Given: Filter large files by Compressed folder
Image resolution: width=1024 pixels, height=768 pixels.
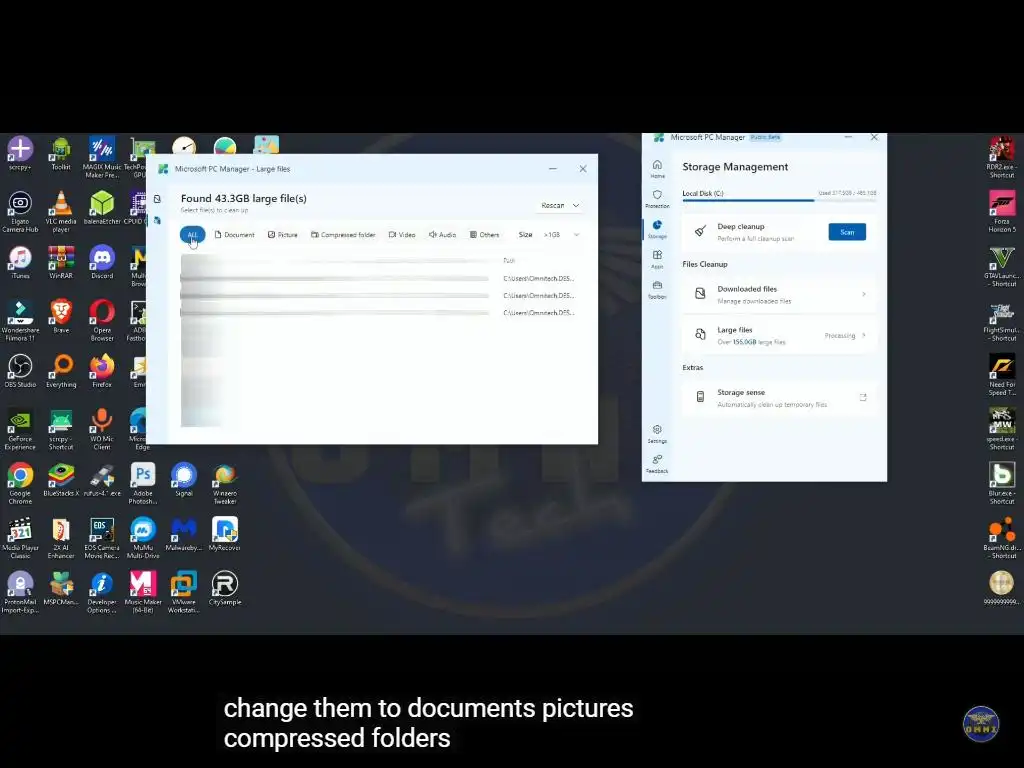Looking at the screenshot, I should 343,234.
